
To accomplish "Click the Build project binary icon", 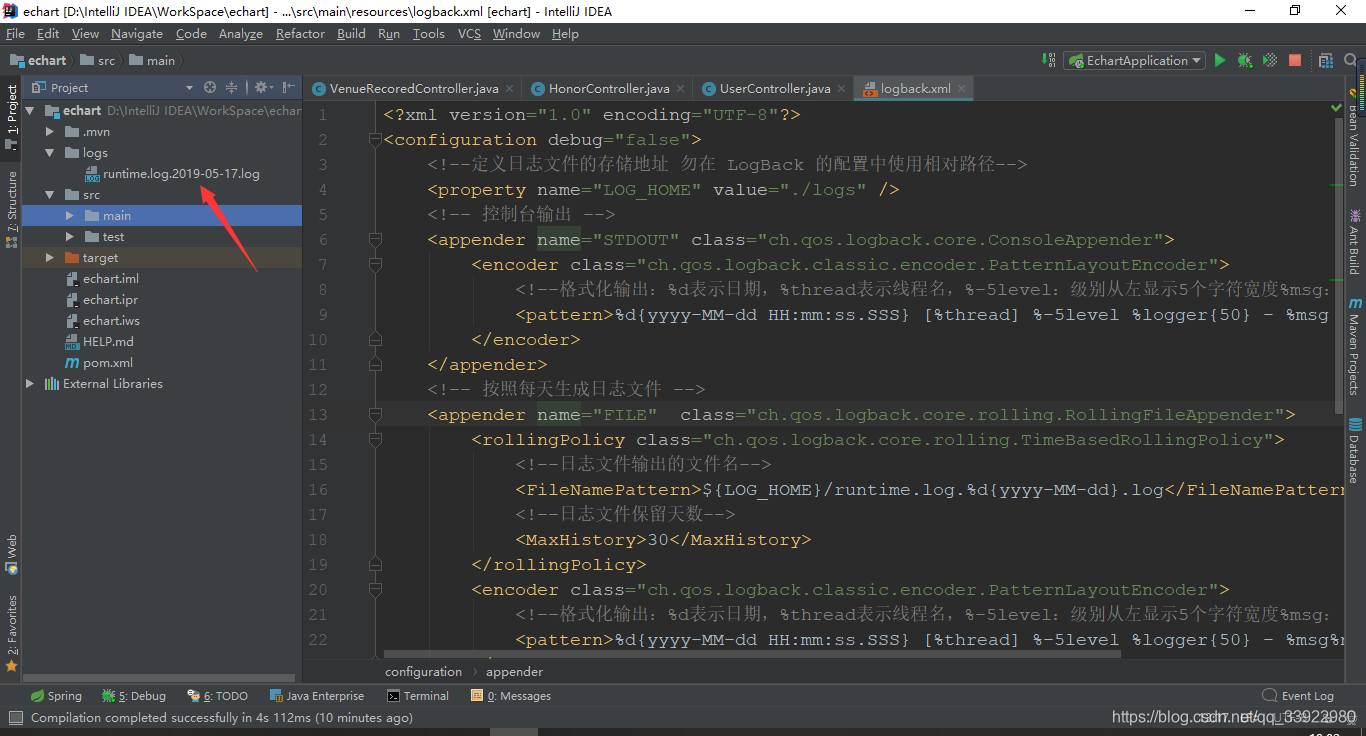I will point(1049,61).
